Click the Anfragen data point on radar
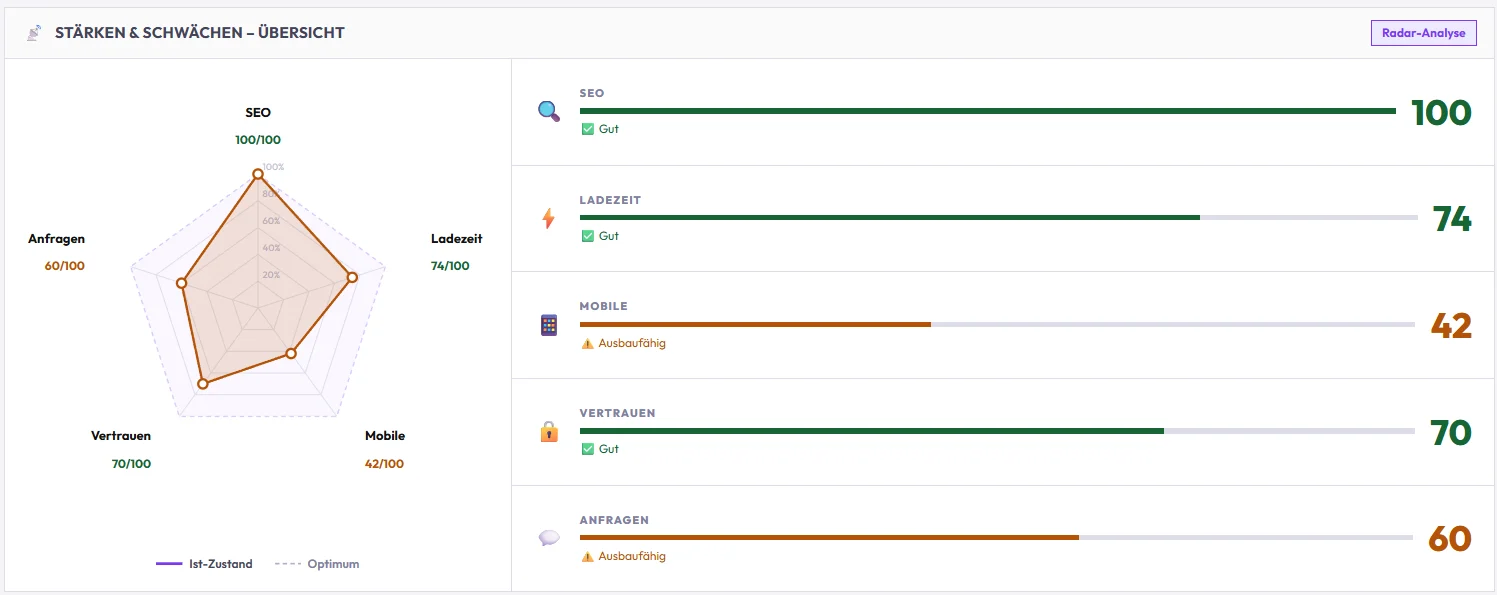This screenshot has width=1497, height=595. pyautogui.click(x=181, y=284)
